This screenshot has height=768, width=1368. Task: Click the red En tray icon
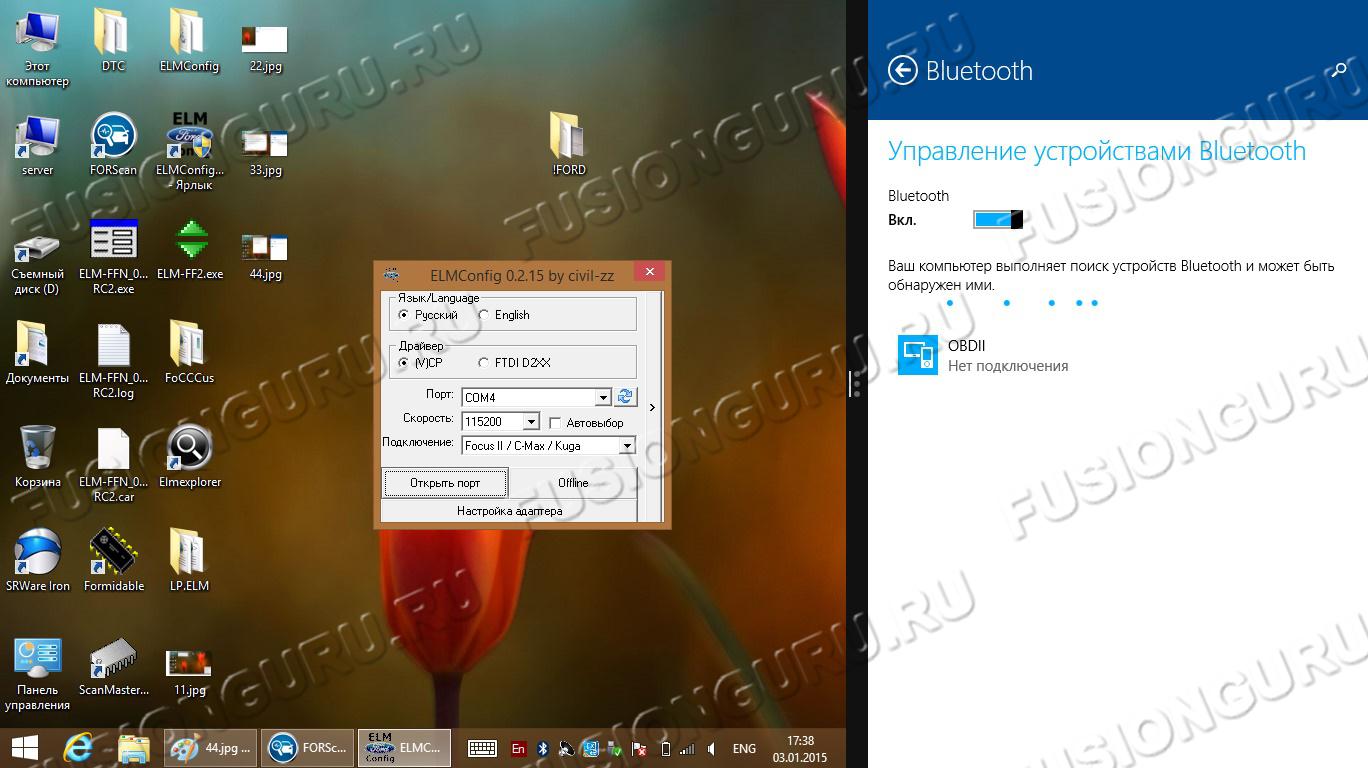point(518,748)
